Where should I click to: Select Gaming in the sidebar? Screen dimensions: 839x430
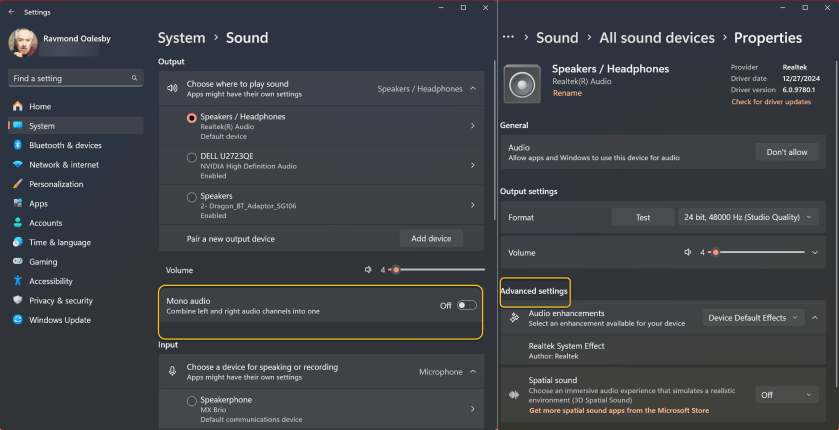tap(43, 262)
